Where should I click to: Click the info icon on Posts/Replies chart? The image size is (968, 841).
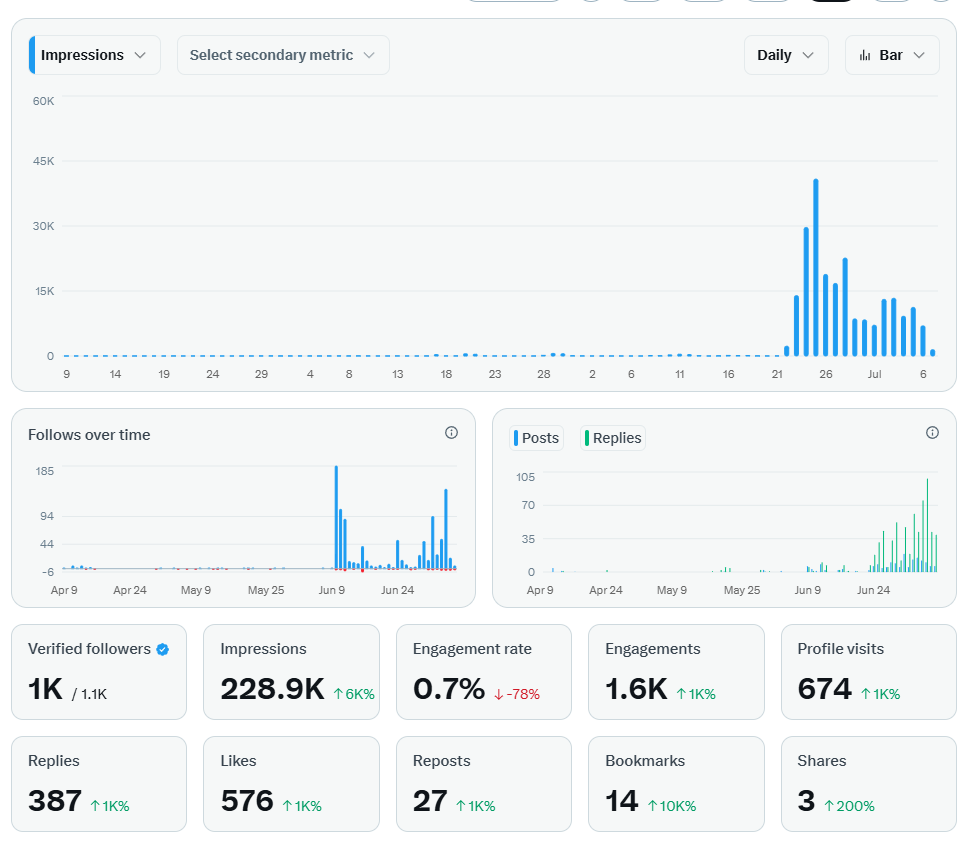tap(932, 433)
